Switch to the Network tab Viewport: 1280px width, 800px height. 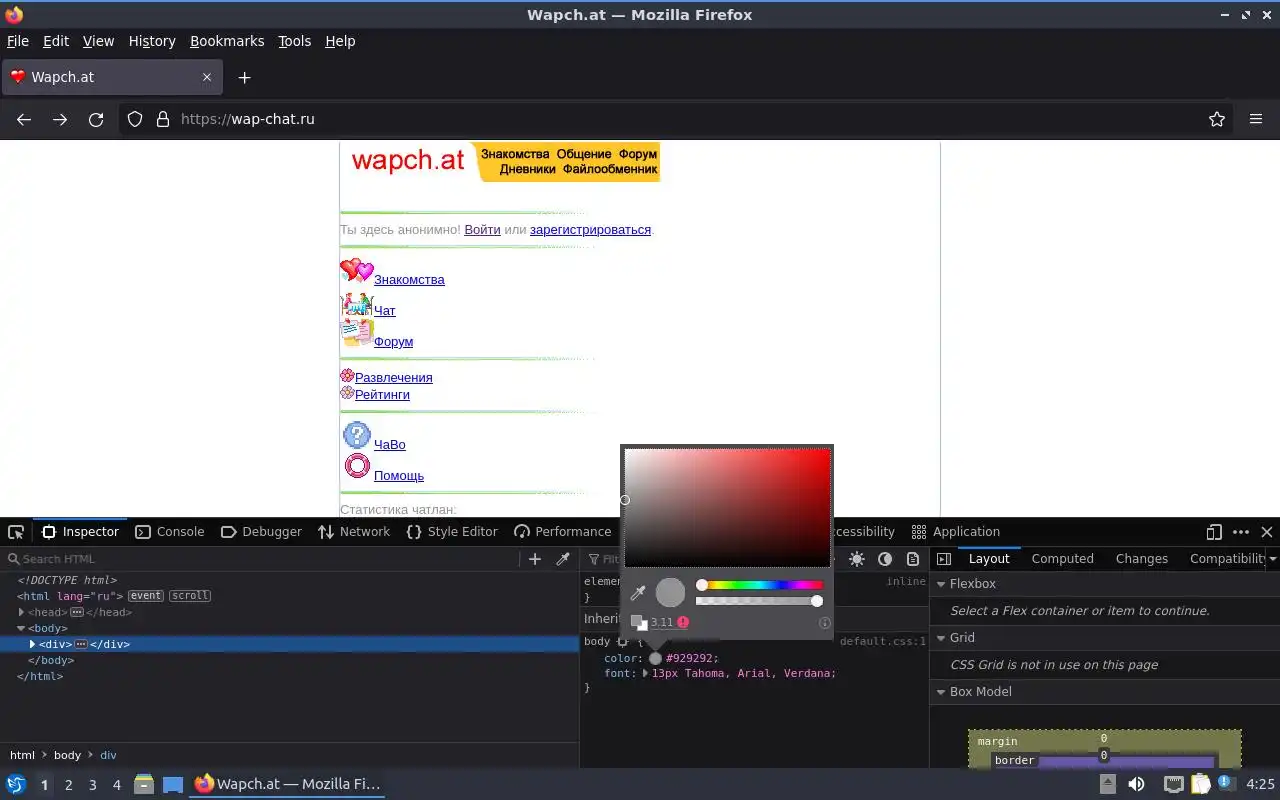tap(354, 532)
